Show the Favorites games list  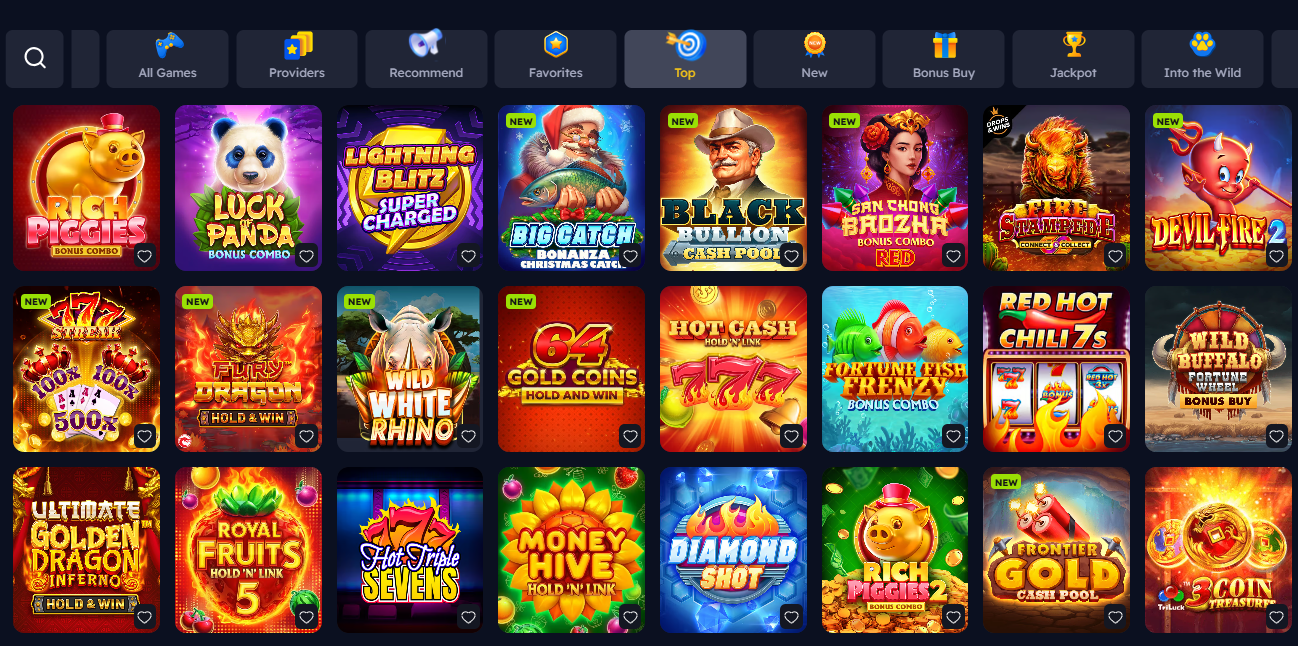tap(556, 59)
